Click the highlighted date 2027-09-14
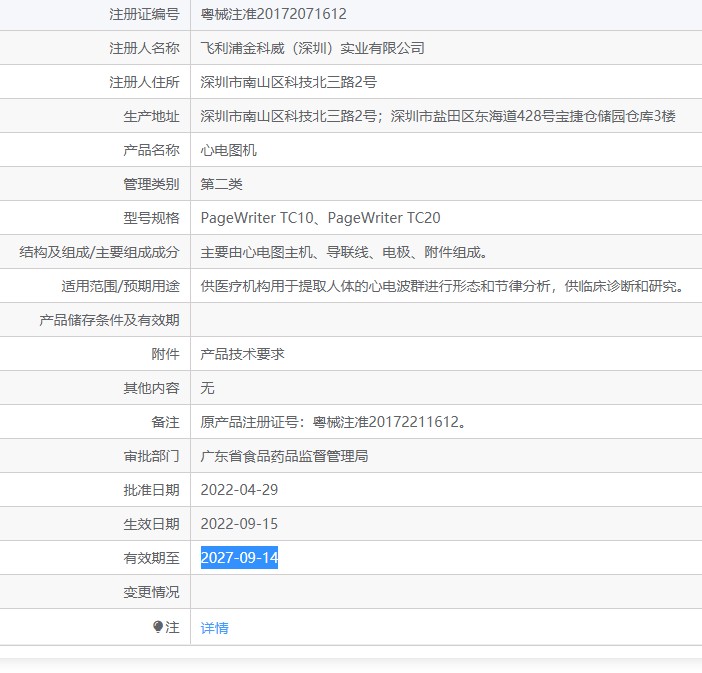Screen dimensions: 702x673 pyautogui.click(x=240, y=557)
